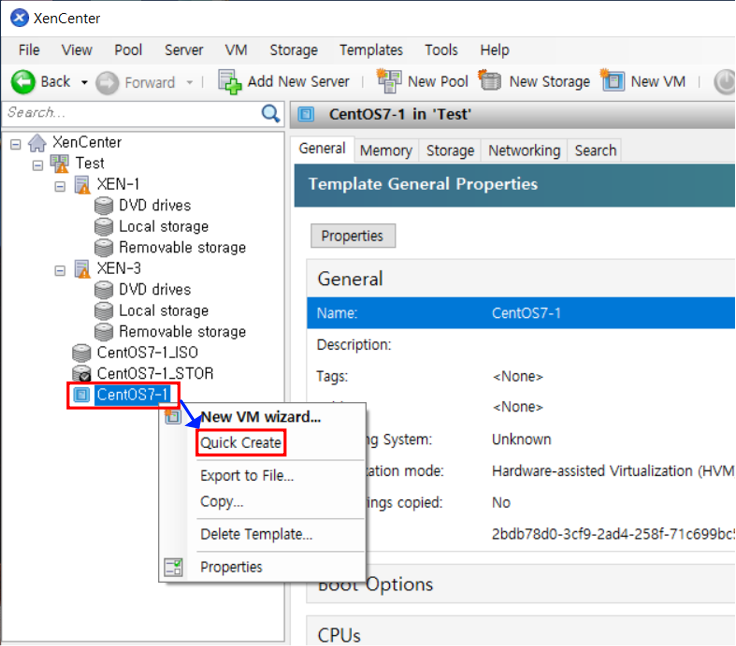Open the Templates menu
This screenshot has height=646, width=736.
[371, 50]
